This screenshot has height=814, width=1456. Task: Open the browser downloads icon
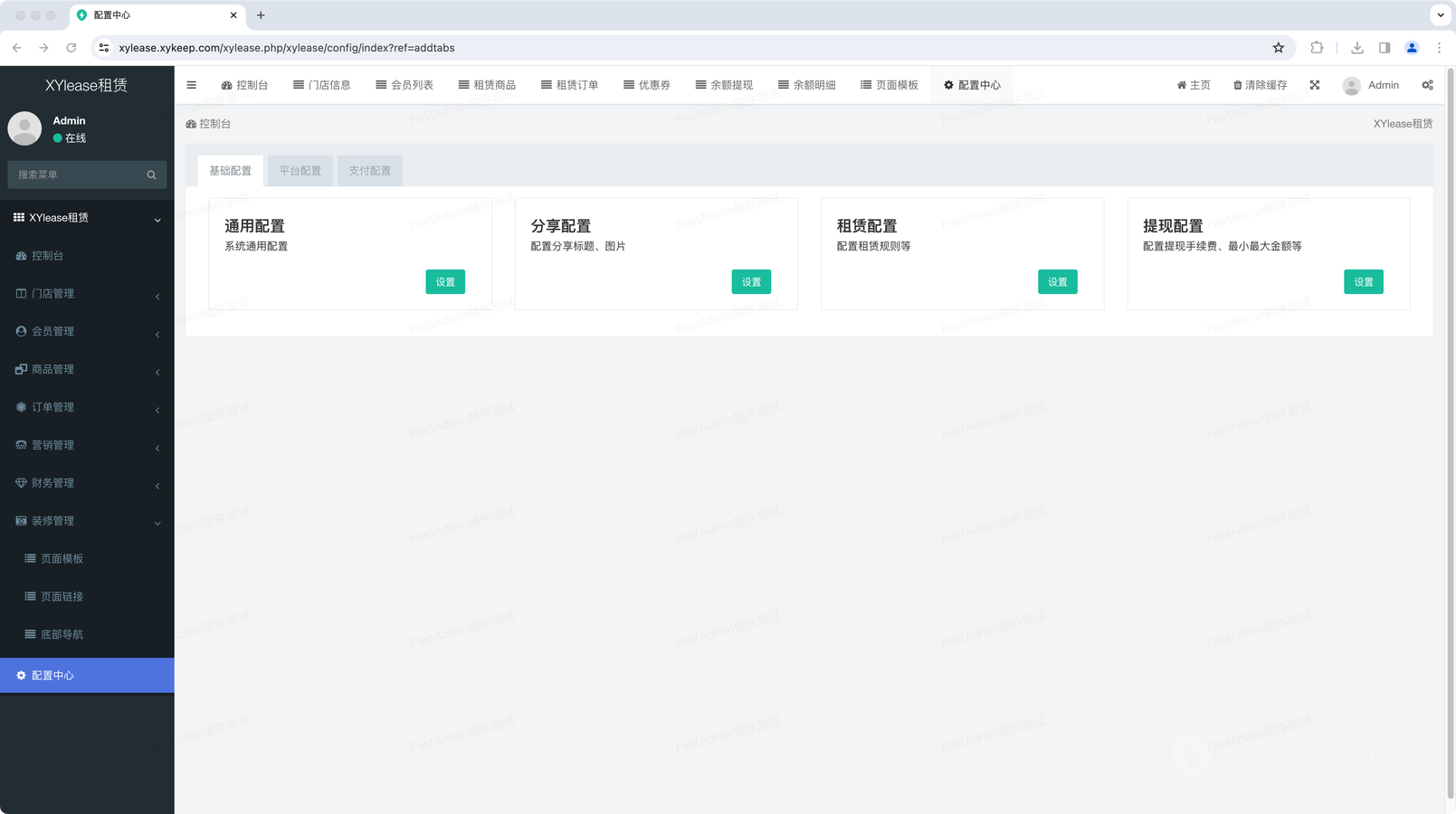click(1356, 48)
